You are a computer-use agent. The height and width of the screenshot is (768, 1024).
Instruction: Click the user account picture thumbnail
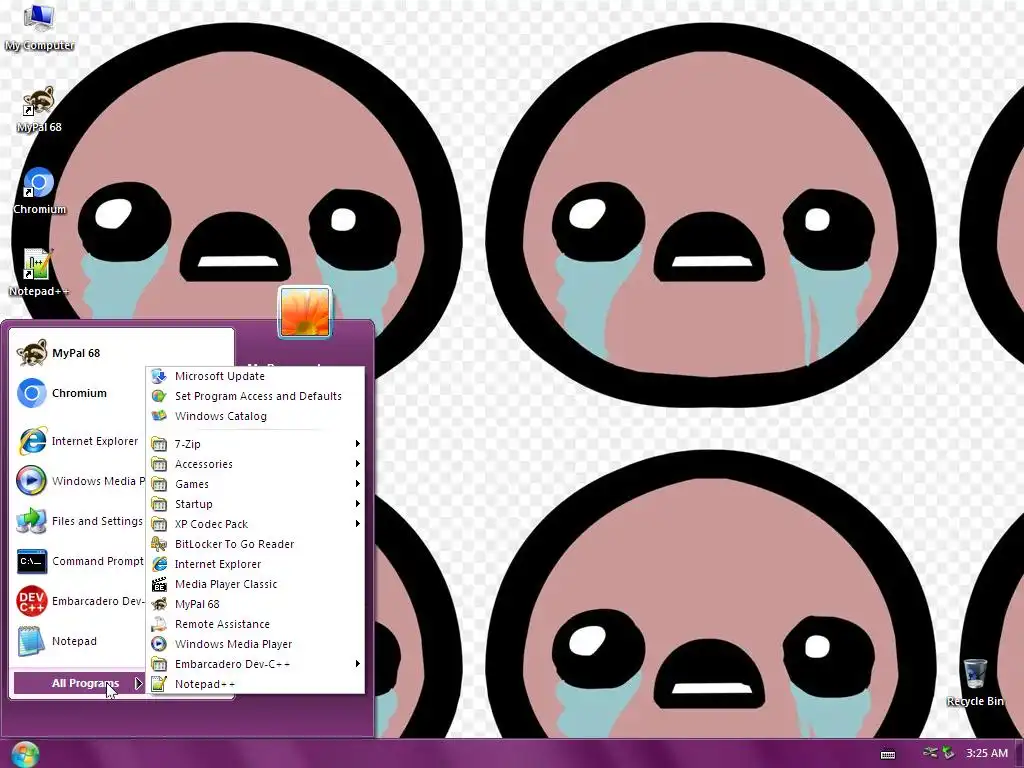click(x=305, y=312)
